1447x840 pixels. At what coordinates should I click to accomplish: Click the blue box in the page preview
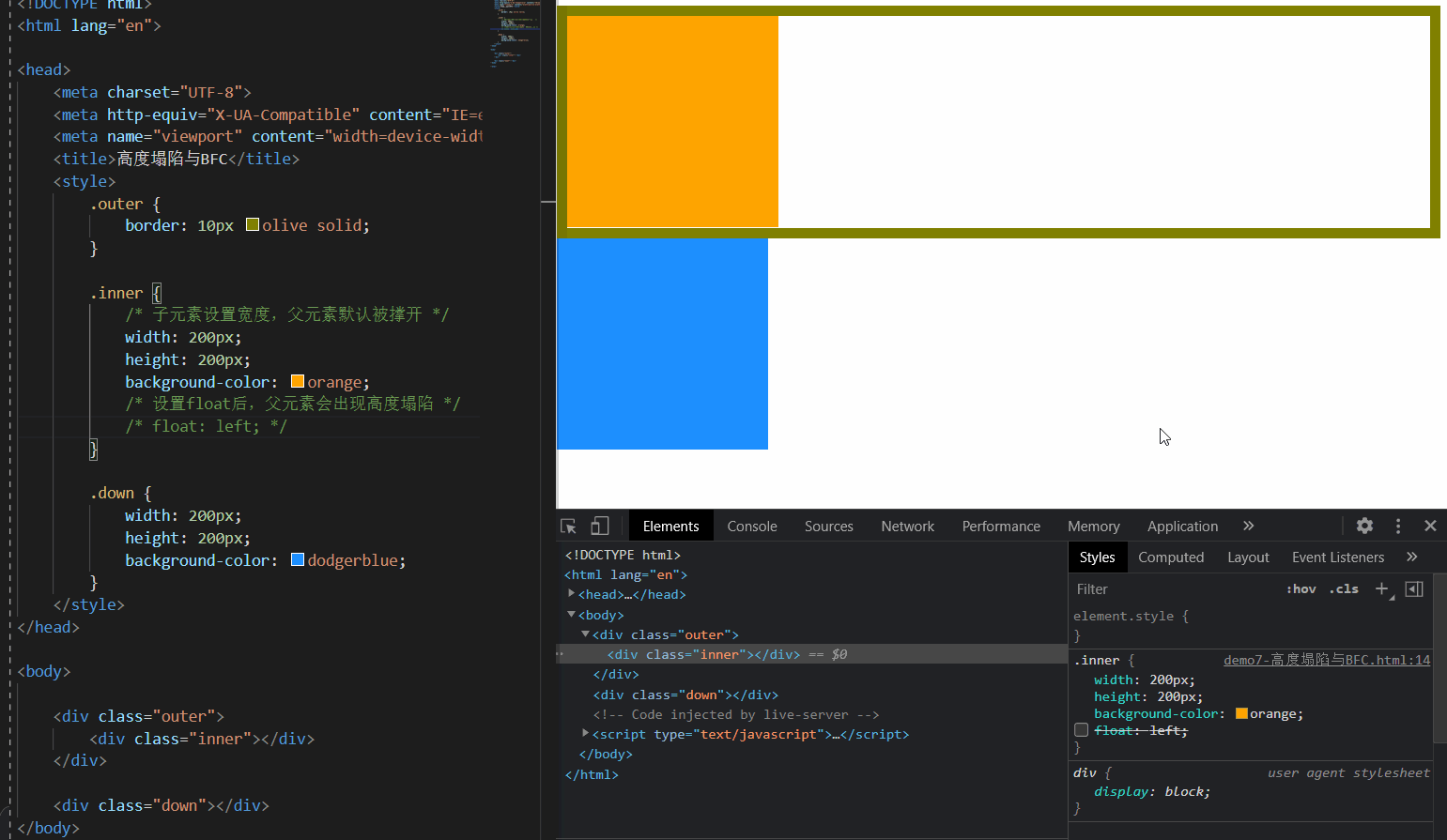coord(662,344)
